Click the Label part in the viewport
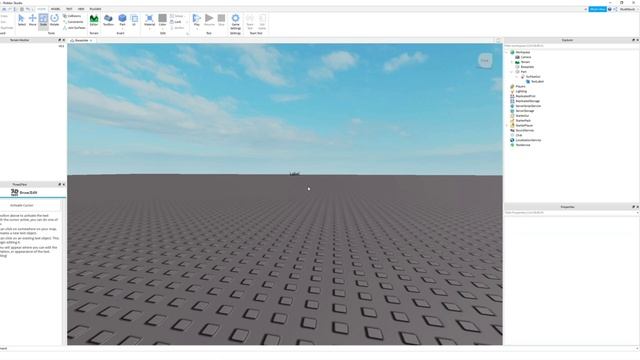This screenshot has width=640, height=360. (294, 174)
